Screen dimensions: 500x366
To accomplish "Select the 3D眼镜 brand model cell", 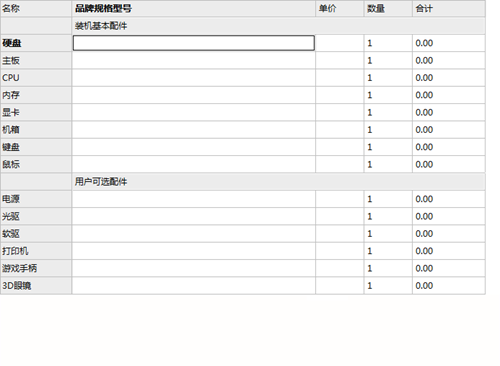I will pos(194,286).
